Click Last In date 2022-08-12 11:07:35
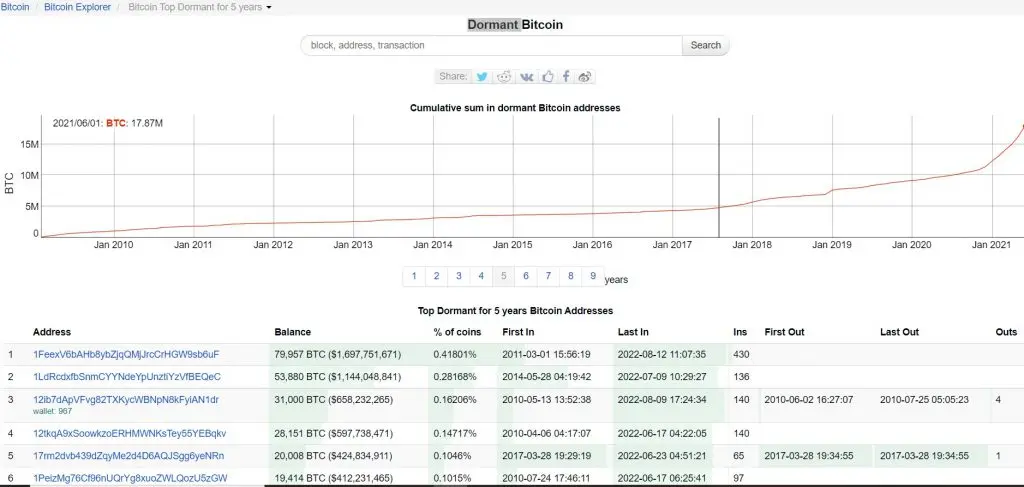Viewport: 1024px width, 487px height. click(x=662, y=354)
